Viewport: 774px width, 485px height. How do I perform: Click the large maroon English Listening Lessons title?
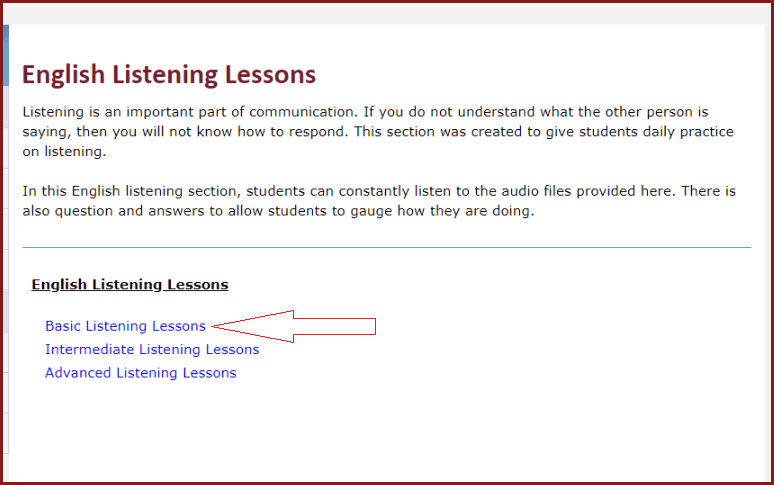(169, 75)
